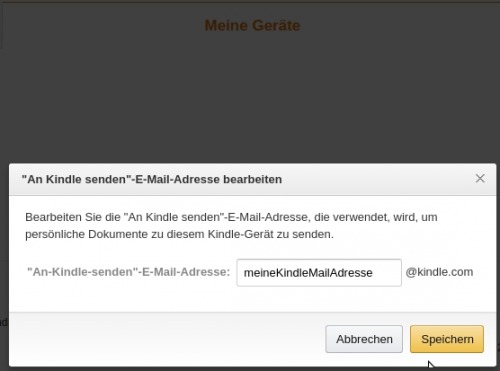The height and width of the screenshot is (371, 500).
Task: Click the "An-Kindle-senden"-E-Mail-Adresse label
Action: pos(129,272)
